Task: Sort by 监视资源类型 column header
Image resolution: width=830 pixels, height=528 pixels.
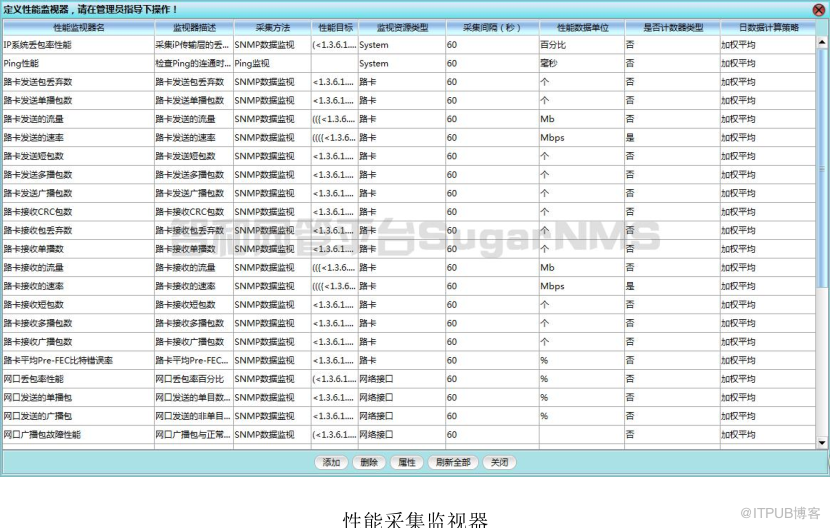Action: pyautogui.click(x=402, y=28)
